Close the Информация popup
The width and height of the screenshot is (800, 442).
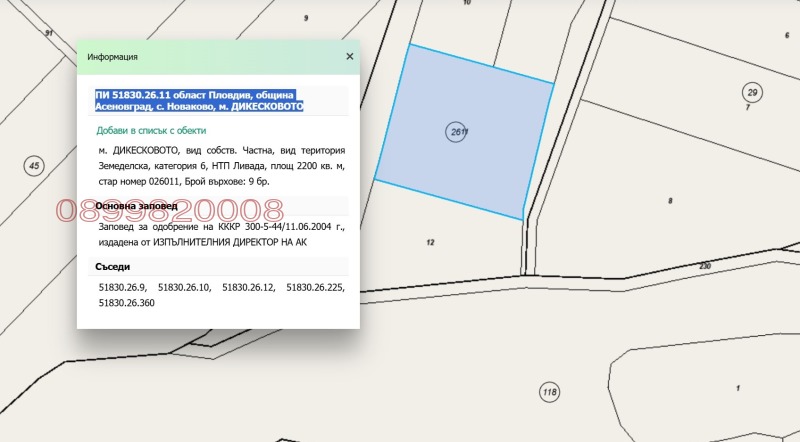(349, 57)
